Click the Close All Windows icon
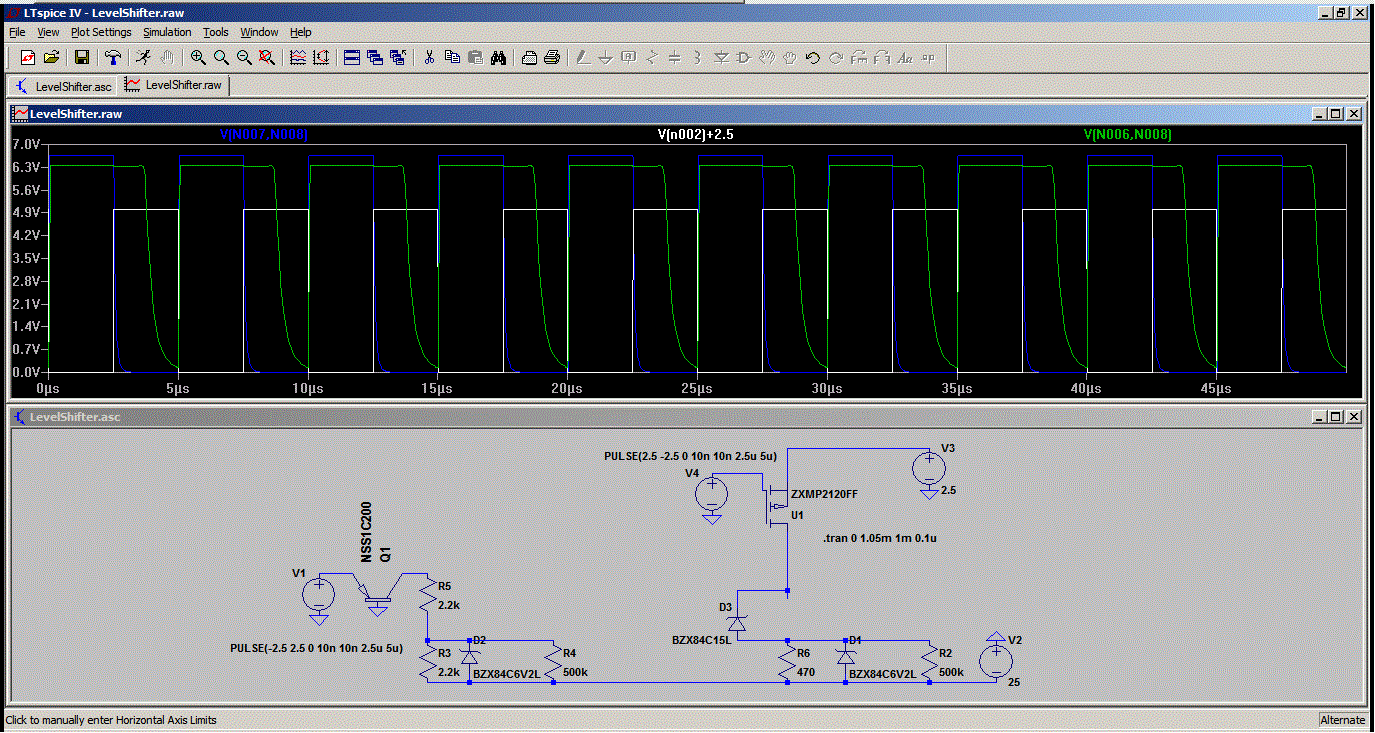 pos(398,58)
